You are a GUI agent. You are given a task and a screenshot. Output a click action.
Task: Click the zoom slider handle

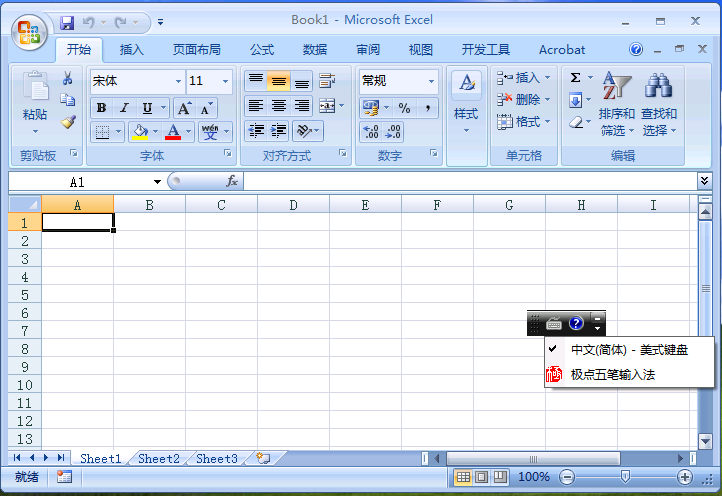click(625, 476)
